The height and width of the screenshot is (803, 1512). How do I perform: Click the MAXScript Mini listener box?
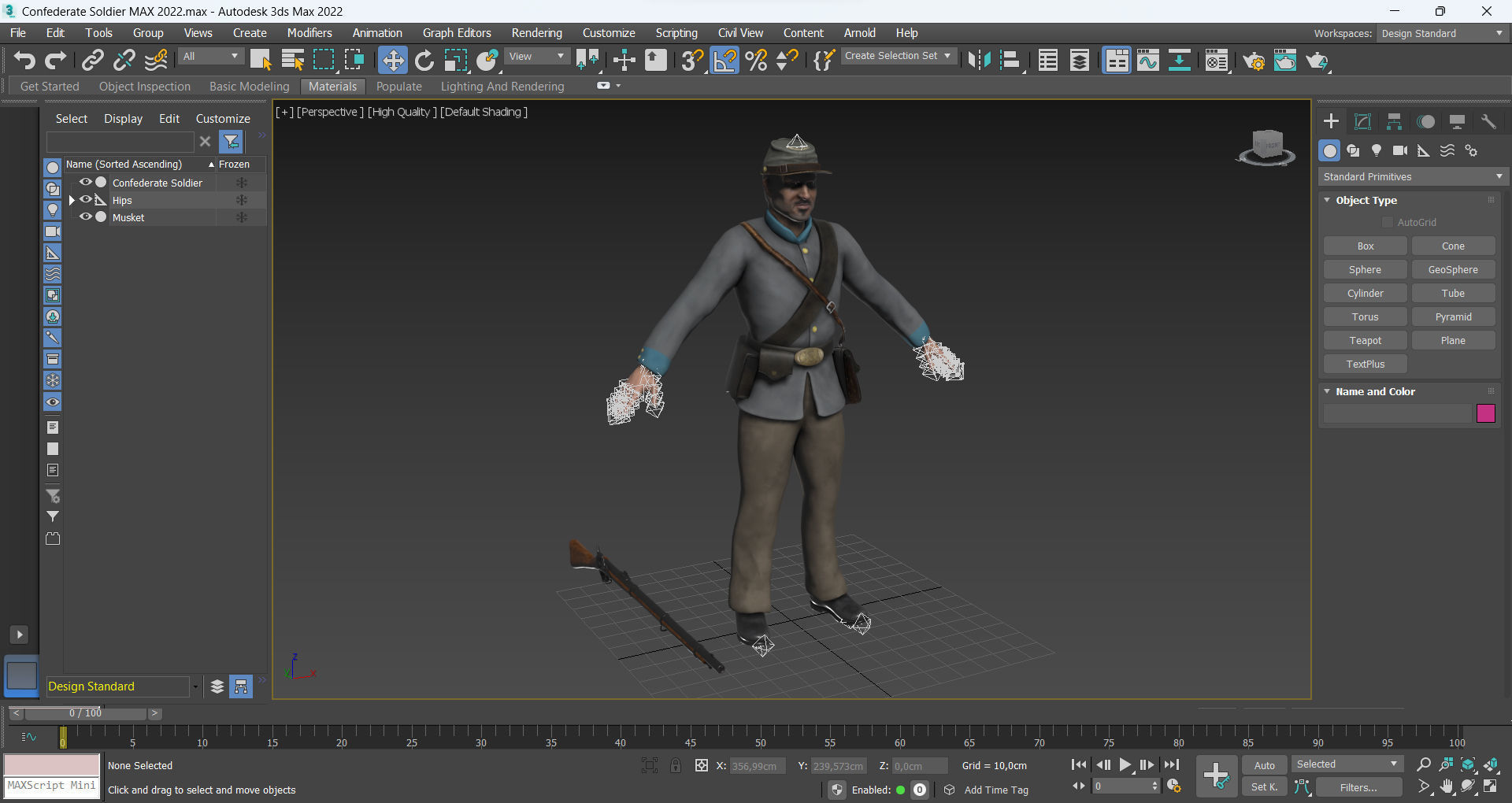(x=52, y=786)
